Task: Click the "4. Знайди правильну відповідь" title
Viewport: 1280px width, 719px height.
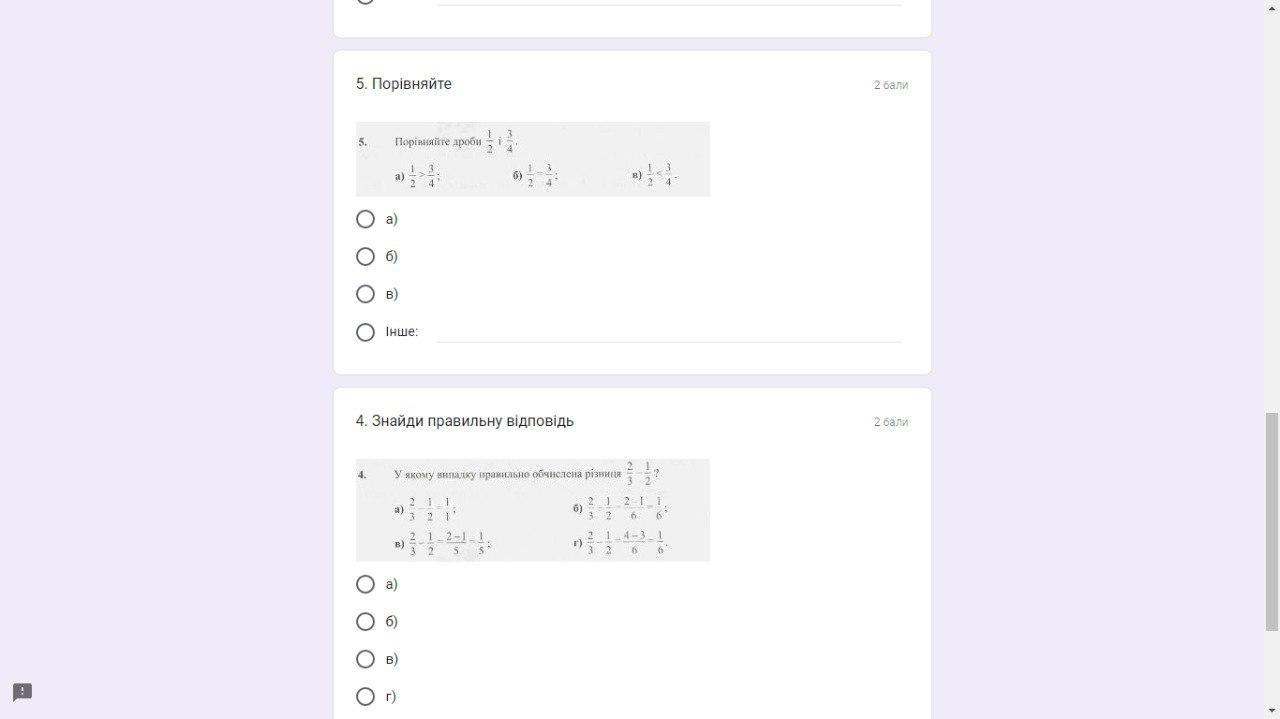Action: pyautogui.click(x=465, y=421)
